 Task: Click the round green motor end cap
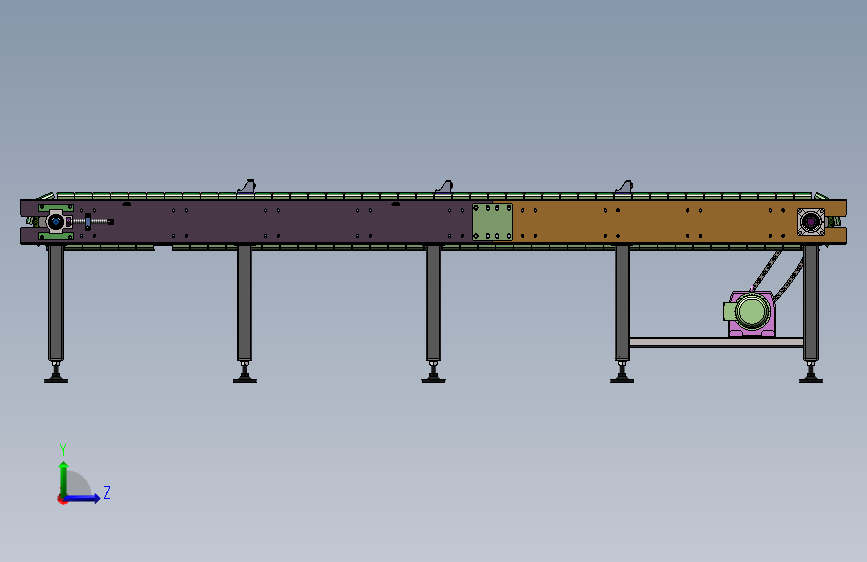click(751, 311)
